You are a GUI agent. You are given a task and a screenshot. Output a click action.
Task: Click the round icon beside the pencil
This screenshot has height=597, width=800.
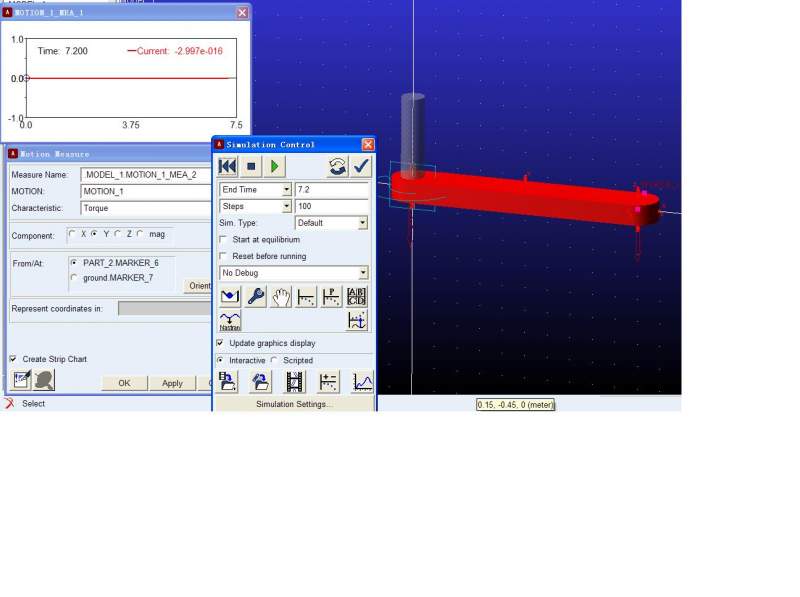click(44, 380)
